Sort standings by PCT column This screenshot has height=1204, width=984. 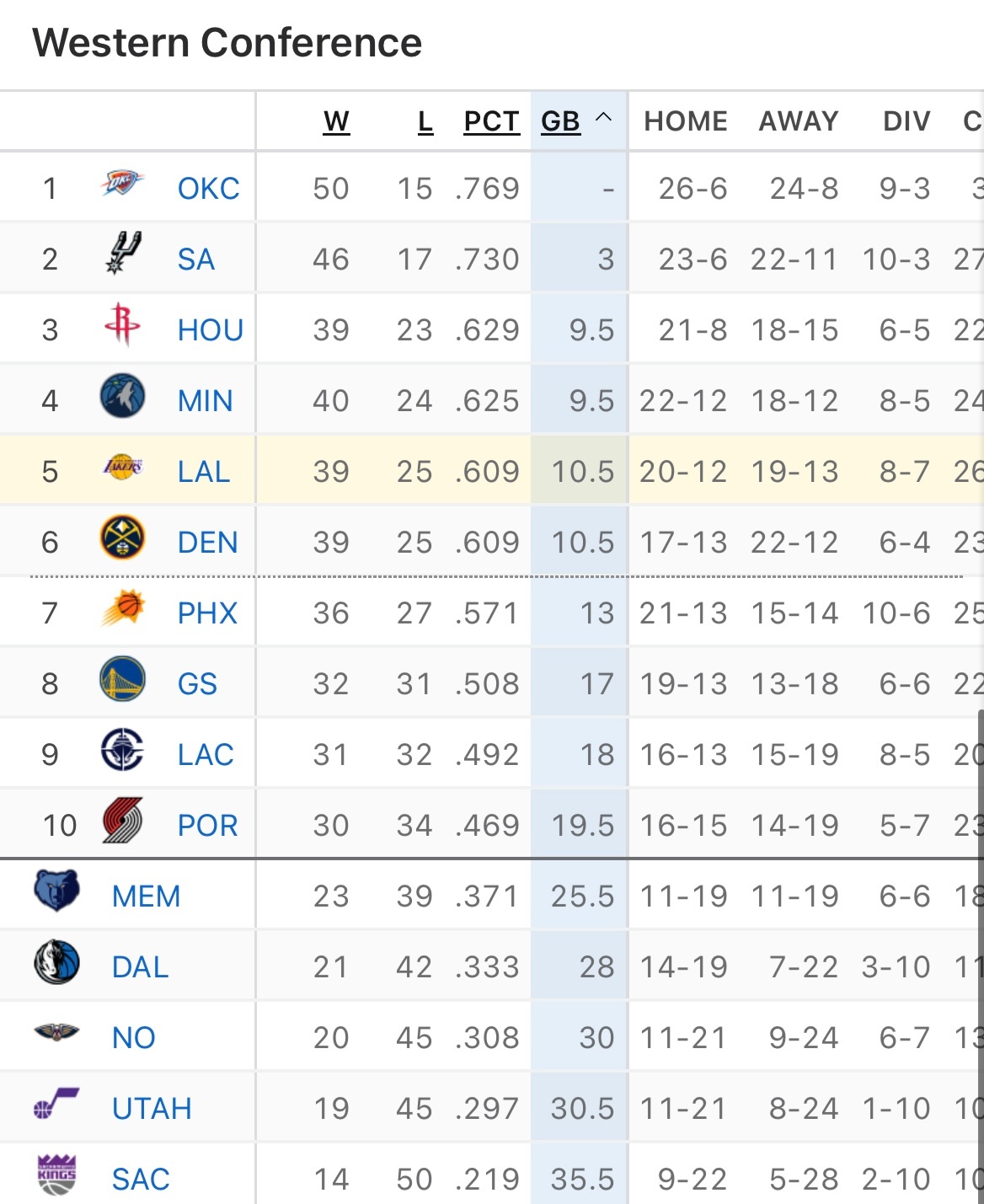tap(491, 122)
